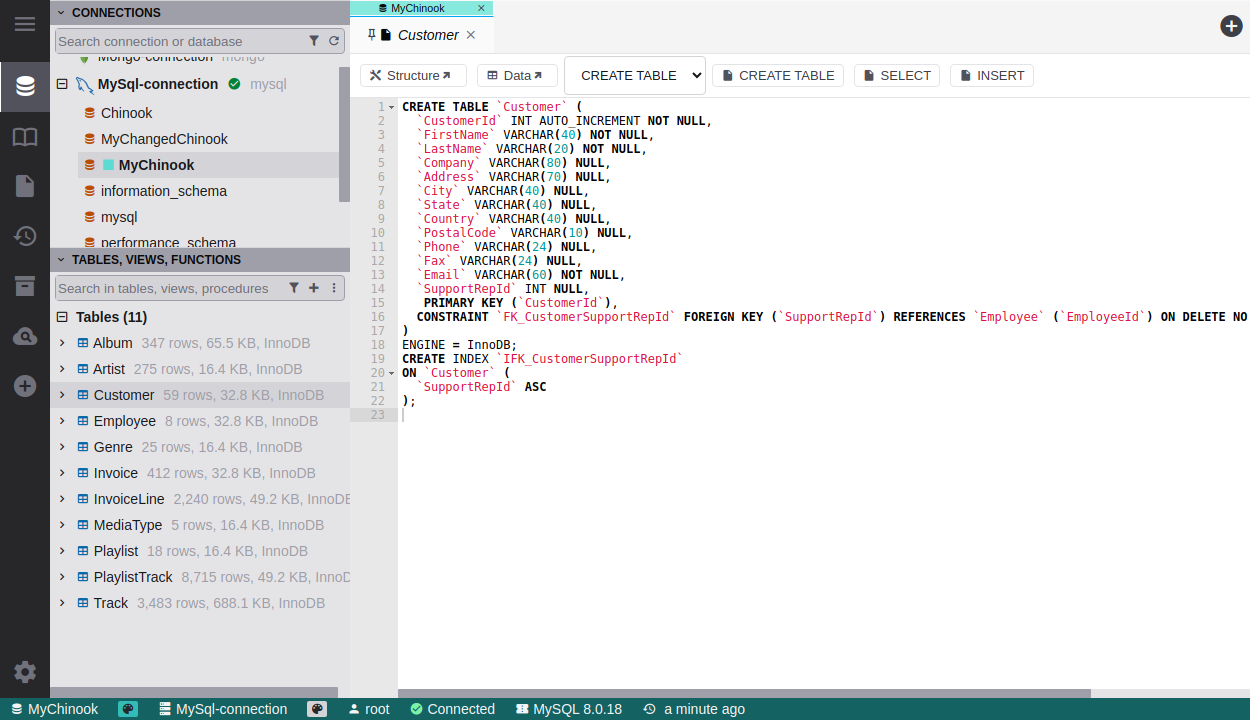Select the MyChinook database tab
This screenshot has width=1250, height=720.
click(418, 8)
